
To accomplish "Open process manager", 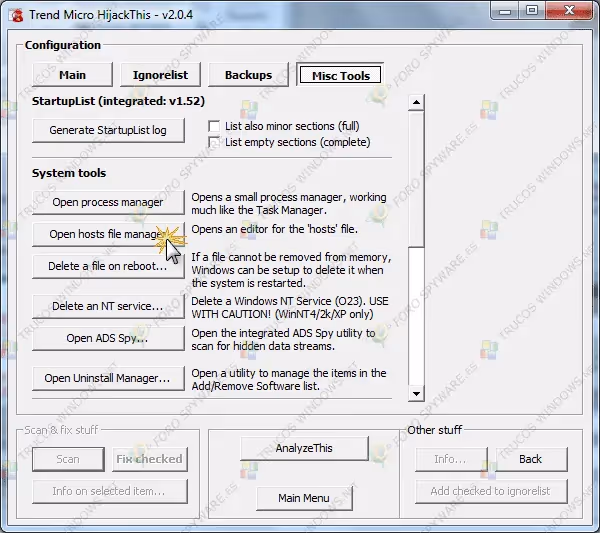I will coord(108,202).
